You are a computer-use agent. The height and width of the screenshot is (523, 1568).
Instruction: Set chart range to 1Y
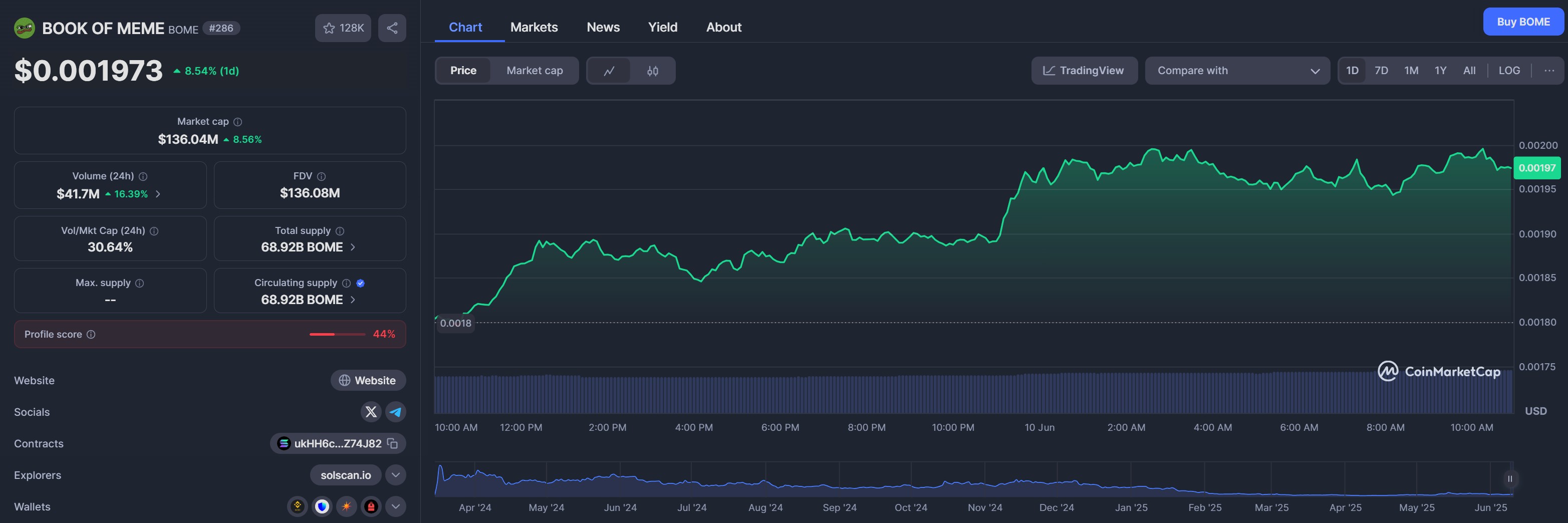click(x=1440, y=71)
